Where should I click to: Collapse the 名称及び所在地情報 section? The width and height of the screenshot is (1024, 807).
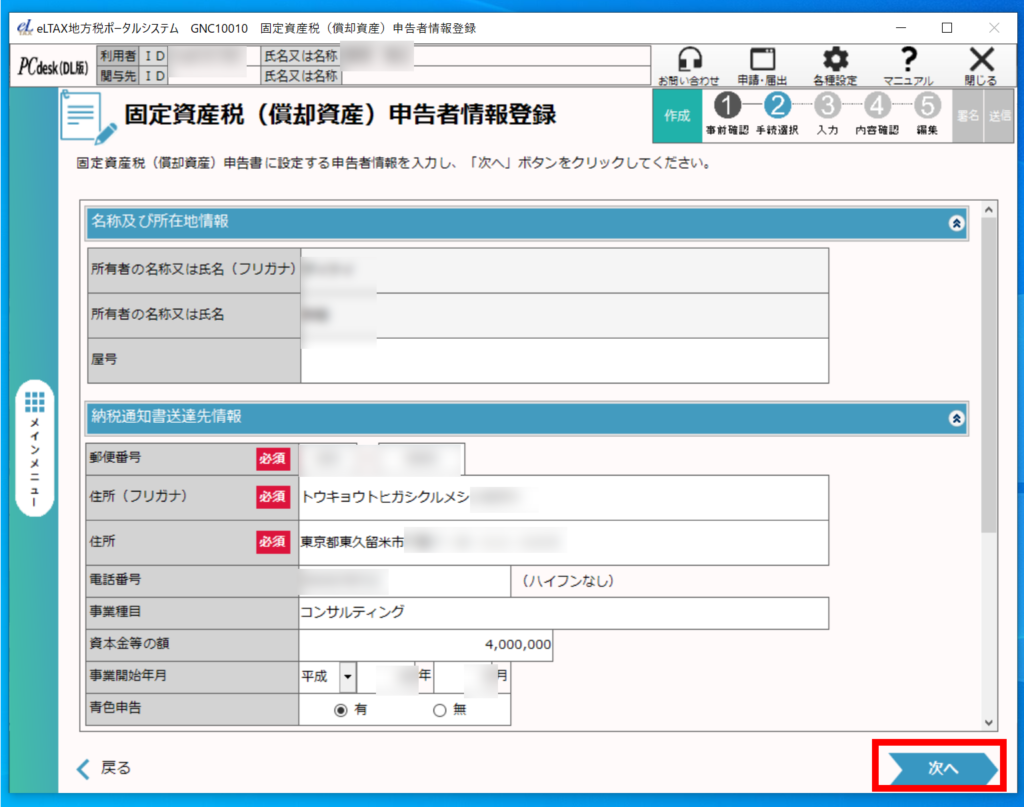tap(956, 224)
